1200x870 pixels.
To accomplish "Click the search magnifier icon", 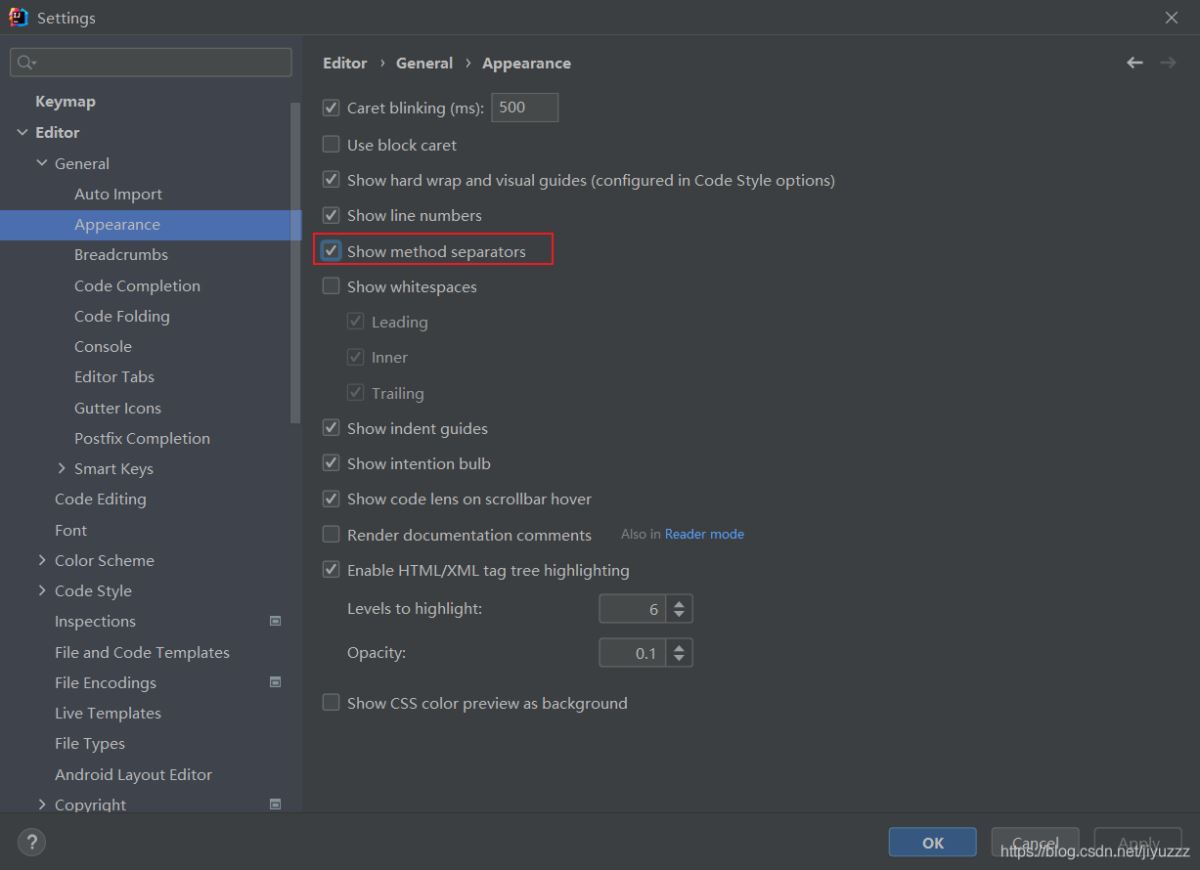I will coord(24,62).
